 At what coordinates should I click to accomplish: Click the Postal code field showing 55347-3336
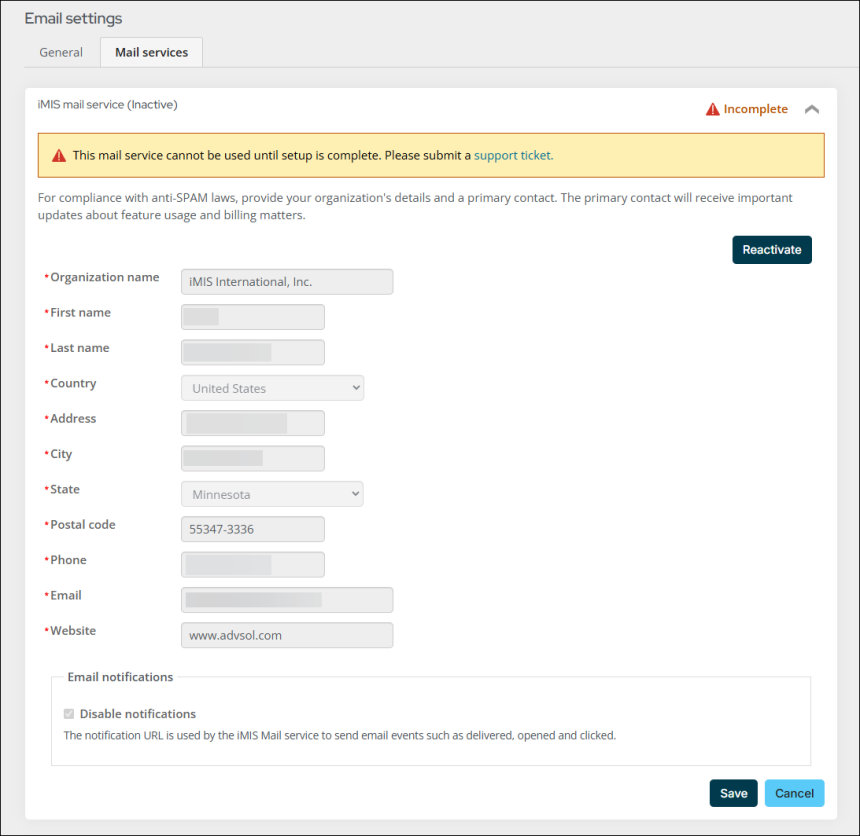click(x=252, y=529)
